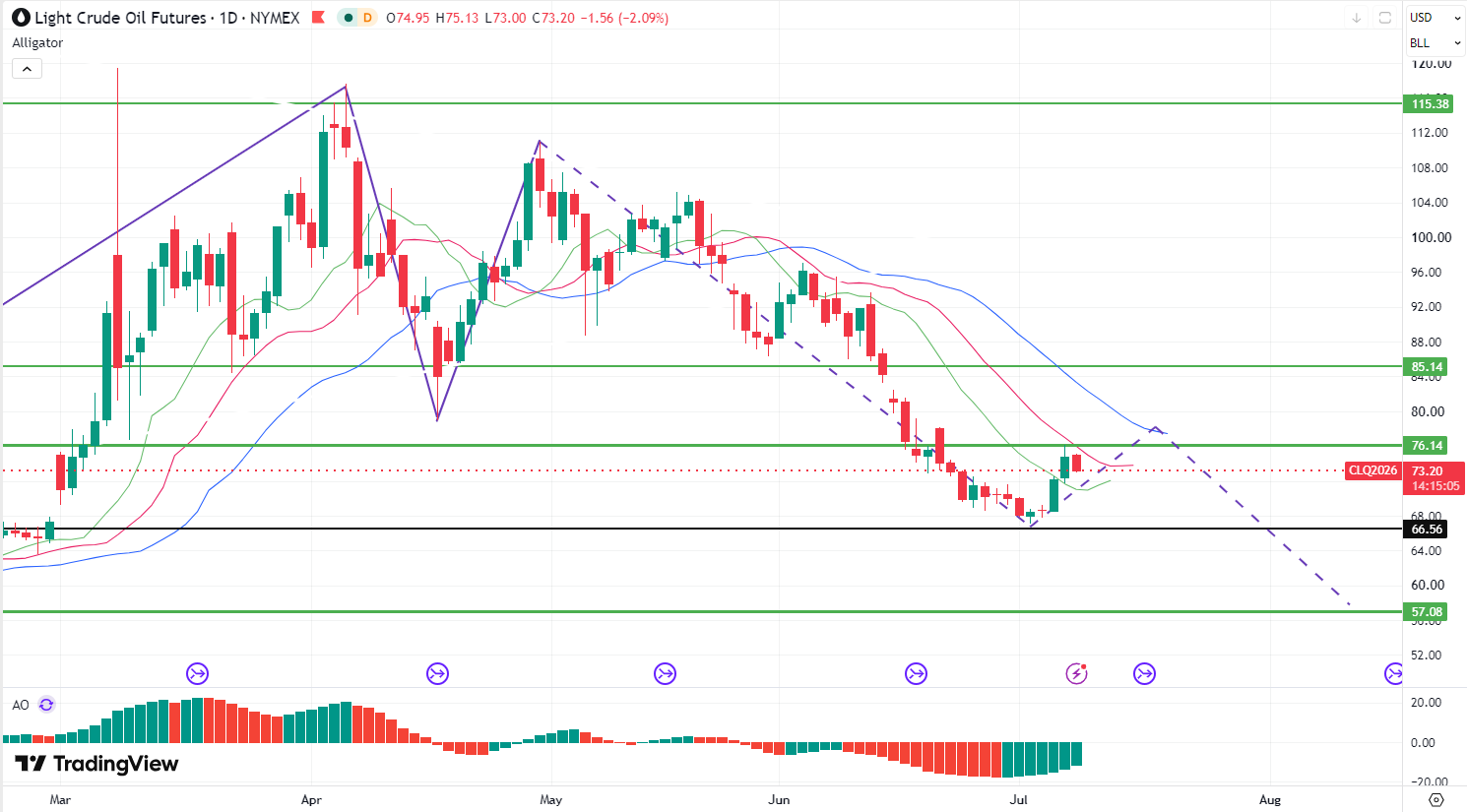Click the red flag icon beside NYMEX
Image resolution: width=1467 pixels, height=812 pixels.
pyautogui.click(x=317, y=18)
